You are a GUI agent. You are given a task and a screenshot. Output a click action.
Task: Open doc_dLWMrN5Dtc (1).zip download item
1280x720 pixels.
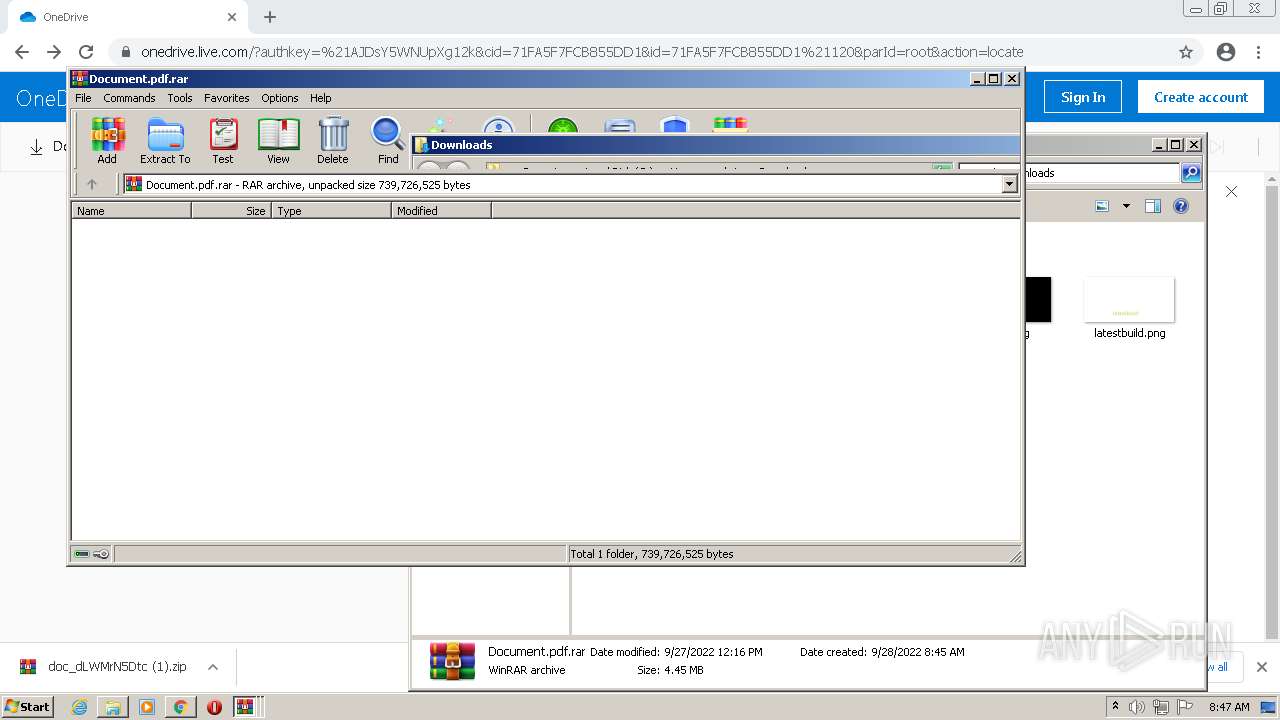104,667
